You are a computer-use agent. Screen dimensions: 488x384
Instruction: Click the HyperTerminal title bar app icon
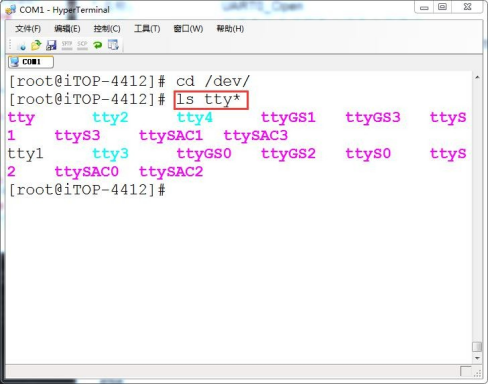10,9
